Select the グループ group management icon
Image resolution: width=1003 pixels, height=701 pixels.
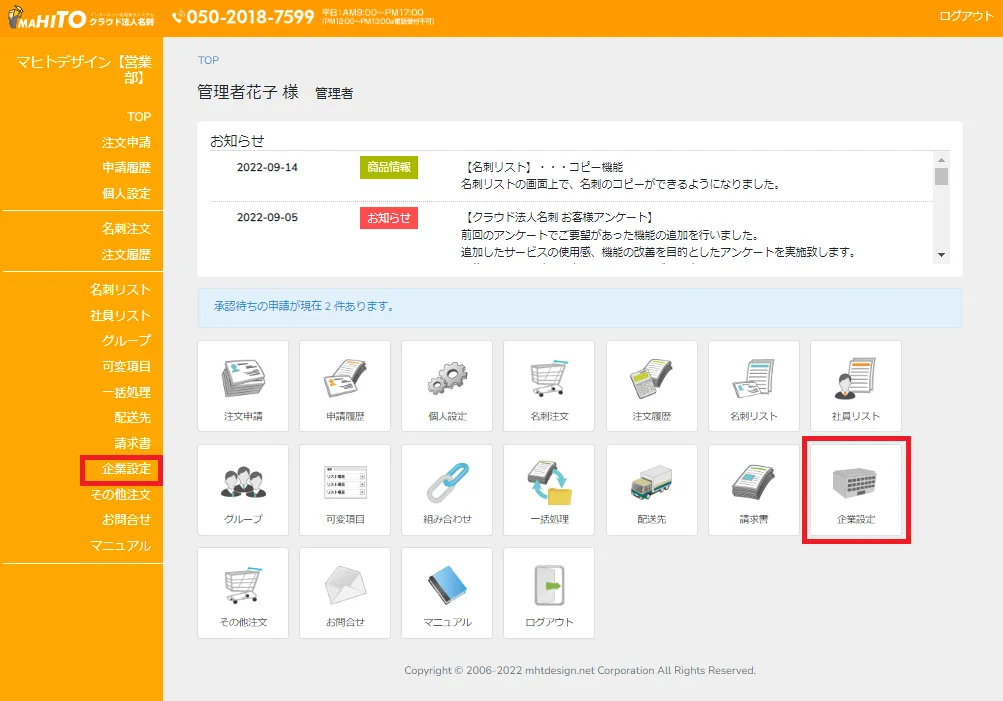pos(242,490)
